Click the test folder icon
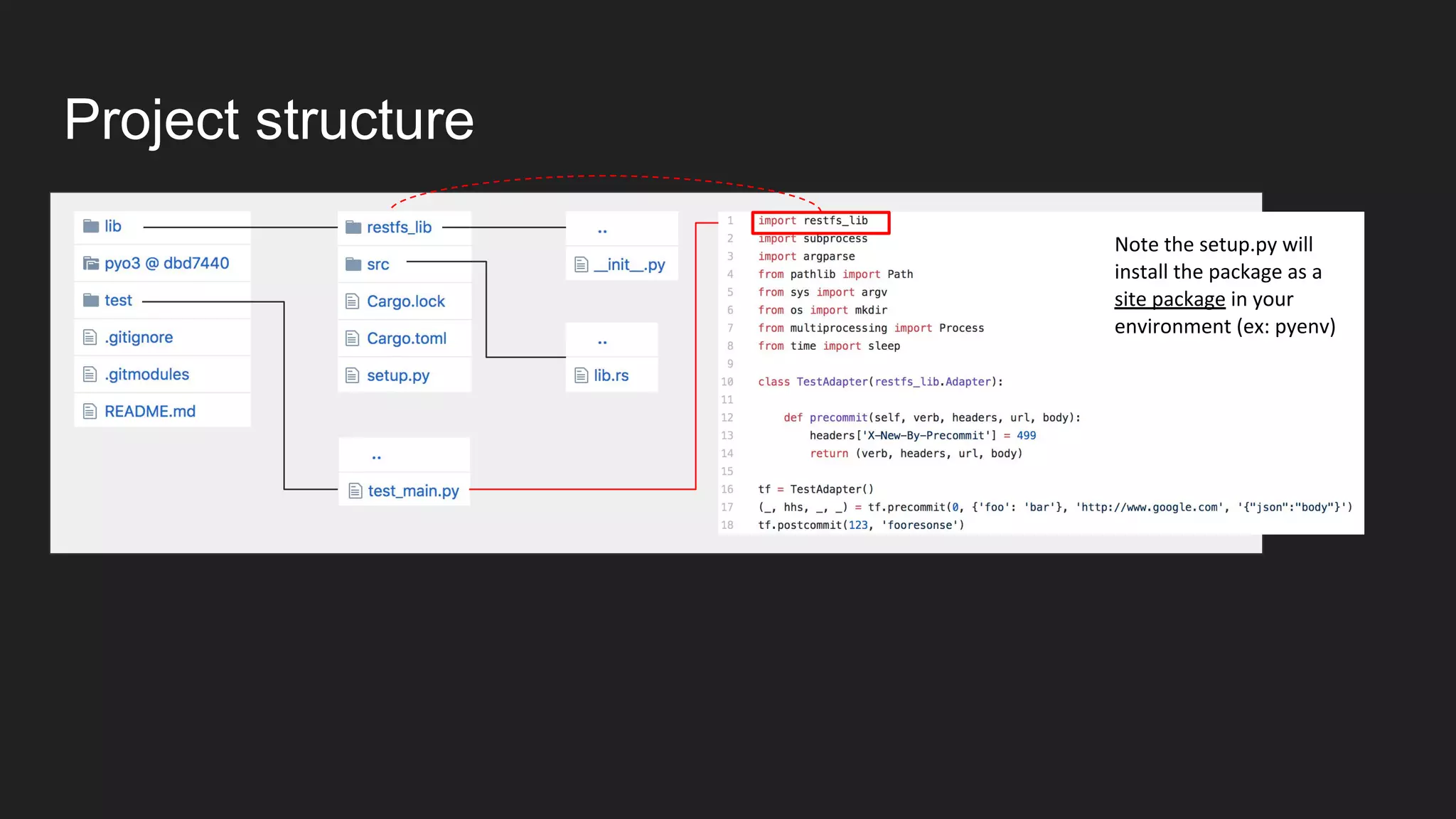1456x819 pixels. (91, 300)
